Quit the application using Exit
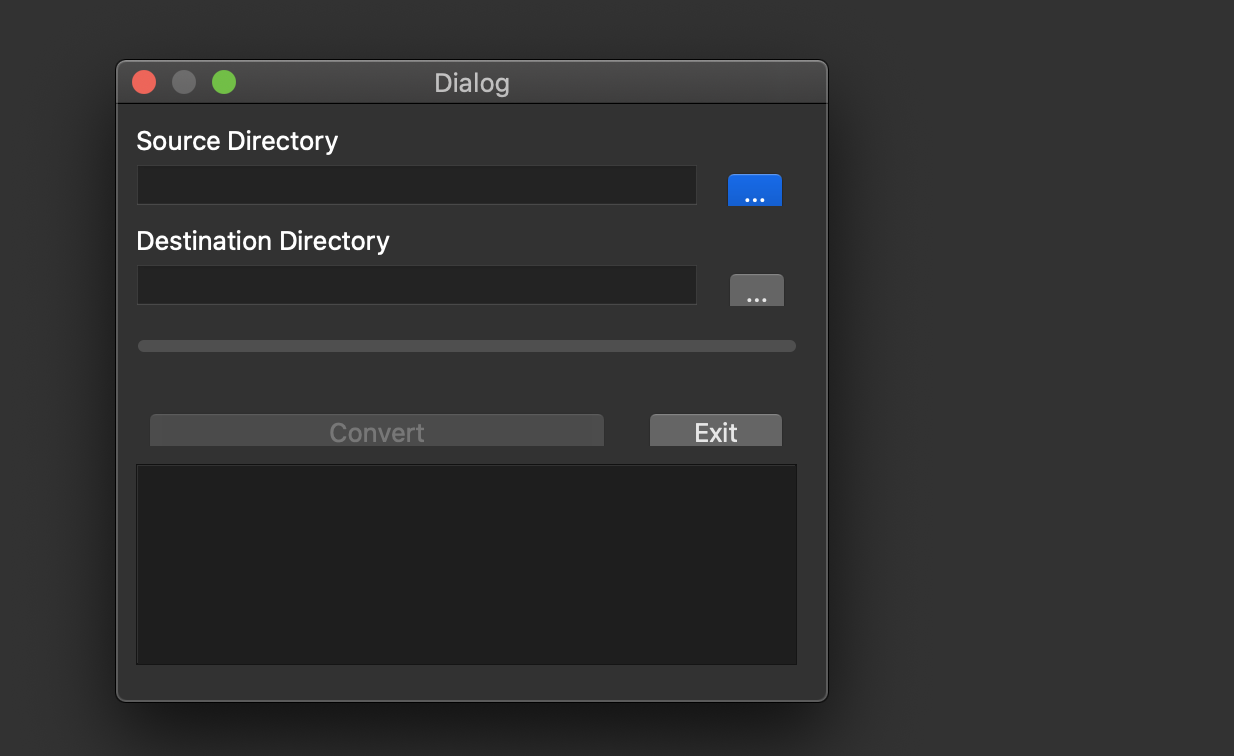The image size is (1234, 756). click(715, 431)
